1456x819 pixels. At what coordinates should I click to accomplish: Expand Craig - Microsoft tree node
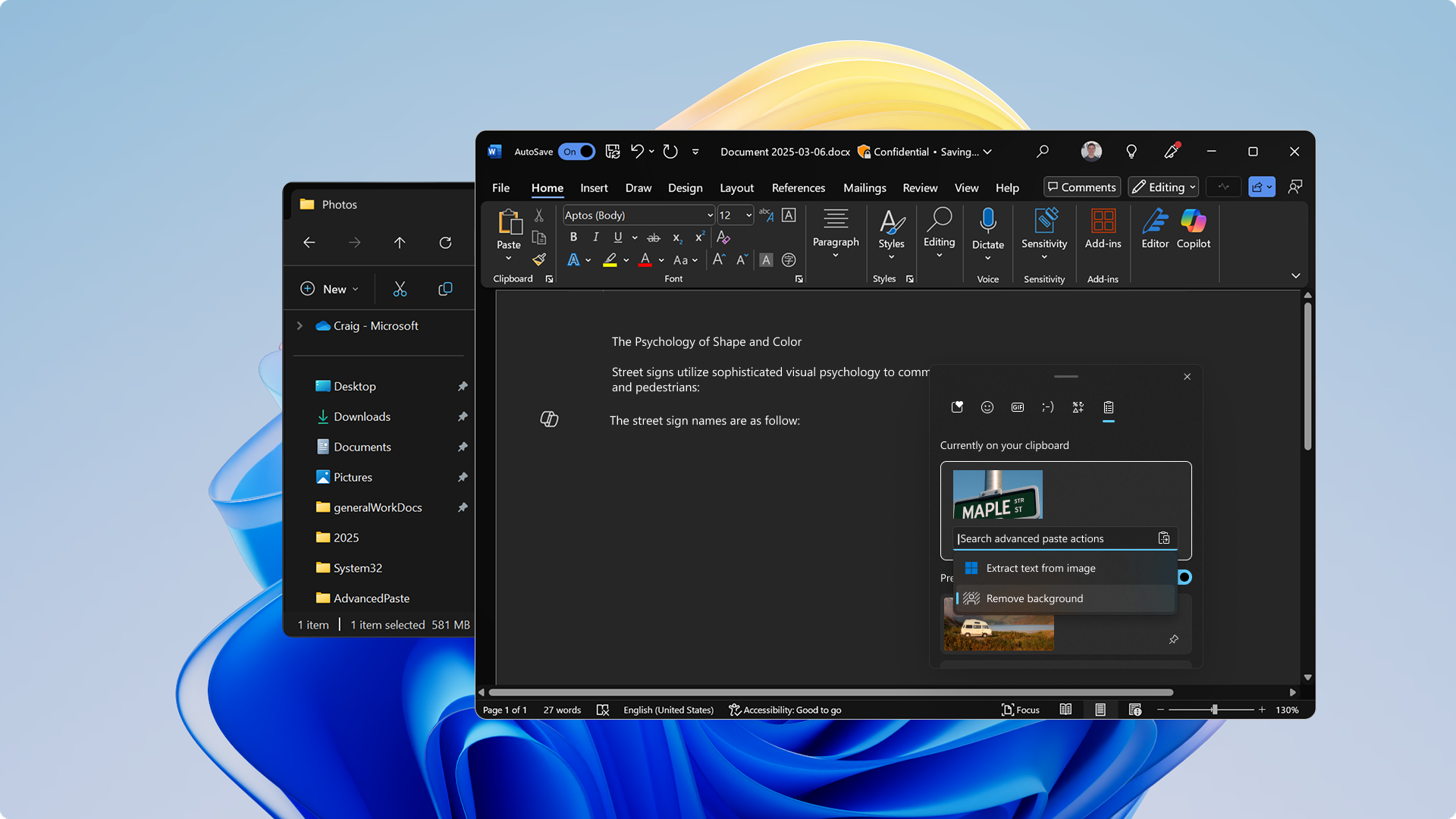(x=300, y=326)
